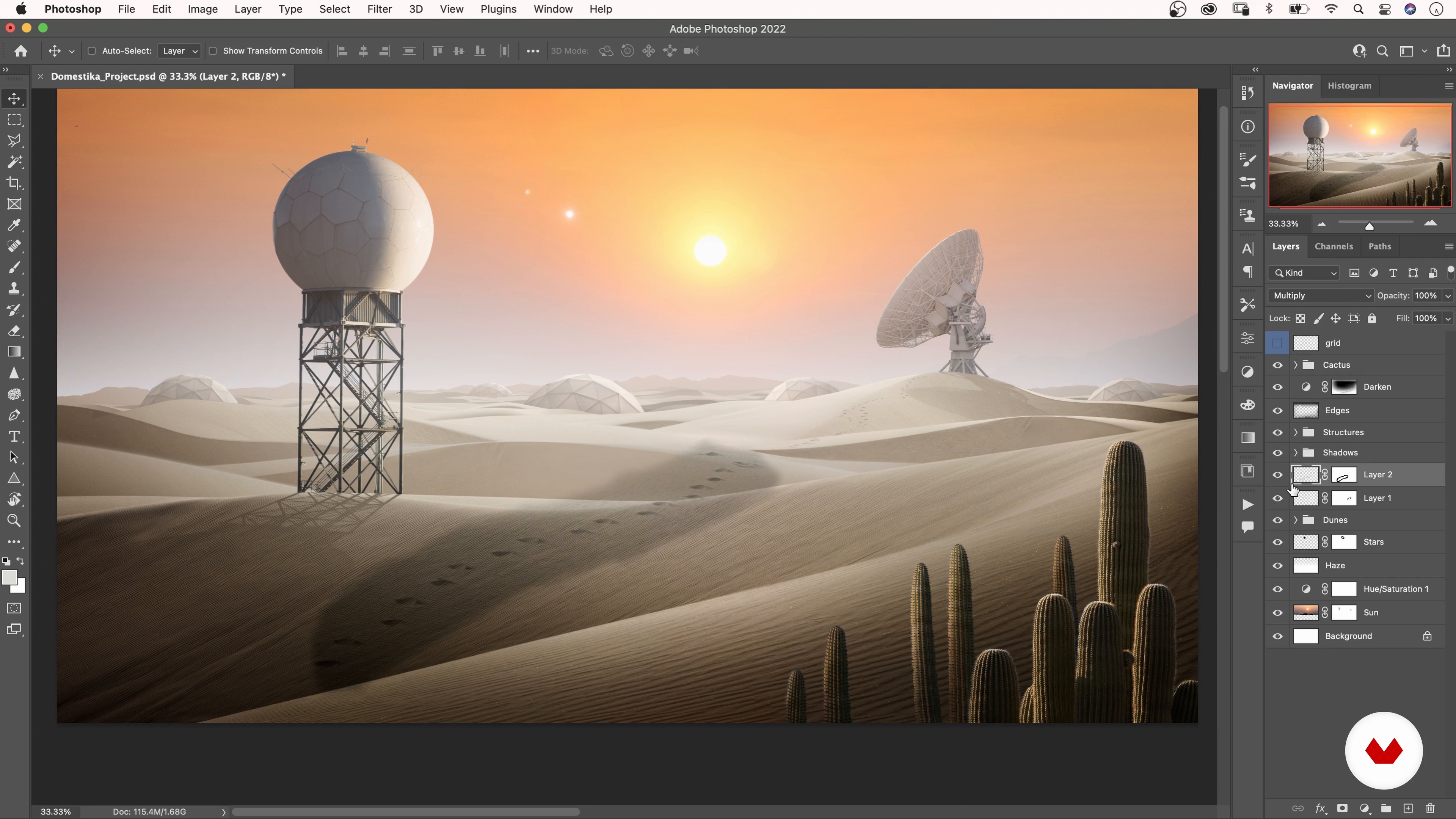Viewport: 1456px width, 819px height.
Task: Select the Brush tool
Action: [14, 267]
